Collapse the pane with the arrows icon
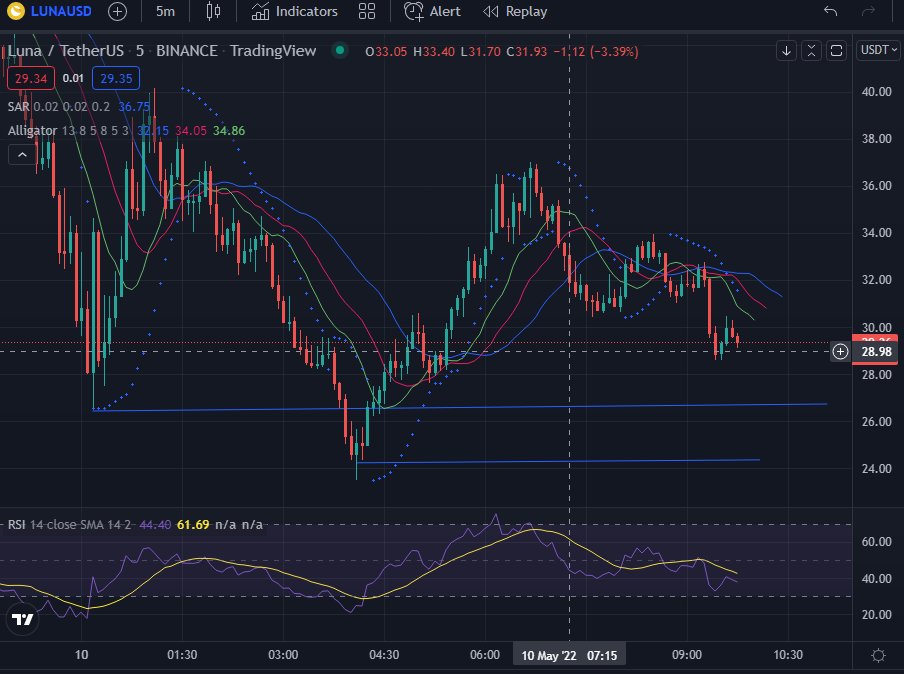This screenshot has height=674, width=904. 811,51
